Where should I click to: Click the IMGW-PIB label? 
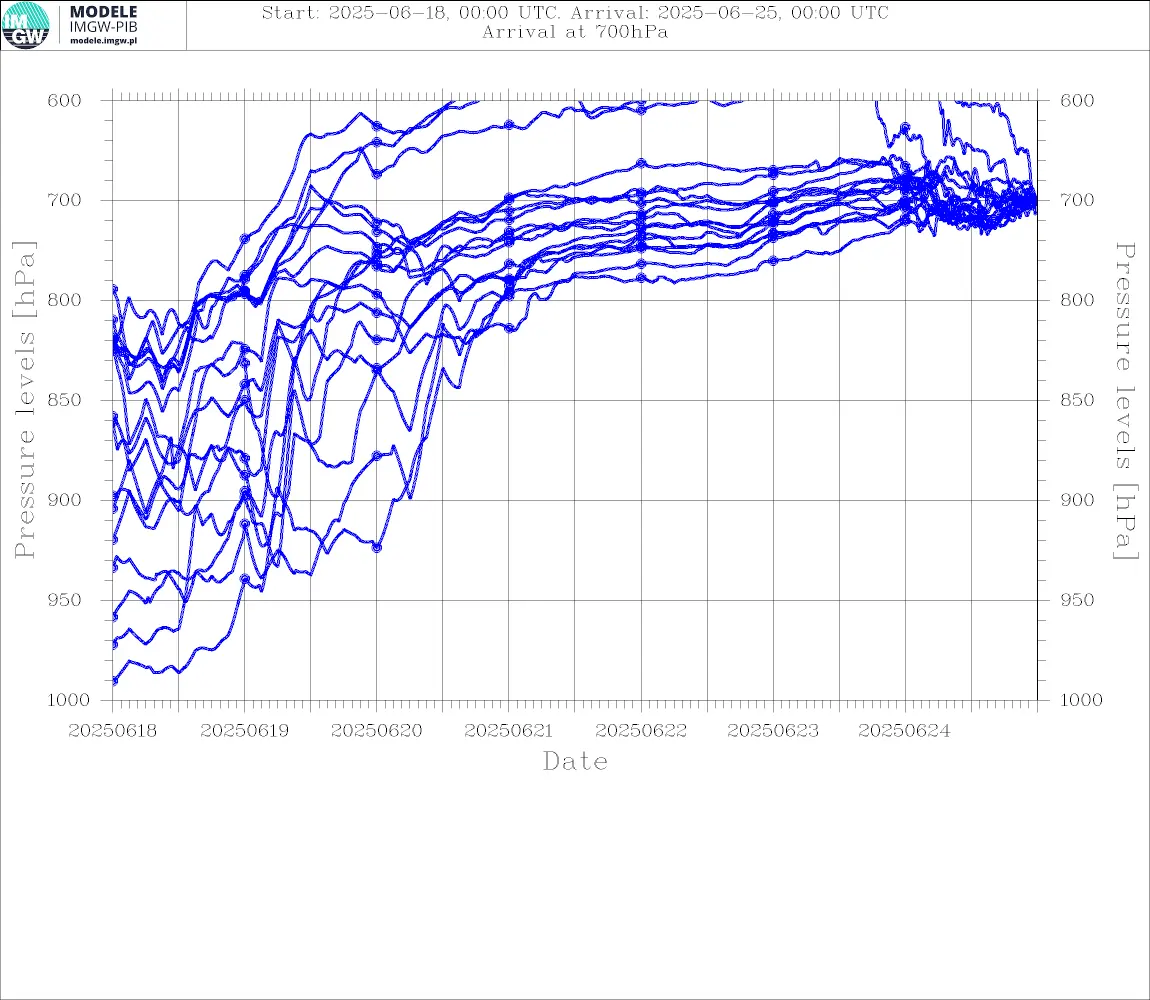[103, 27]
